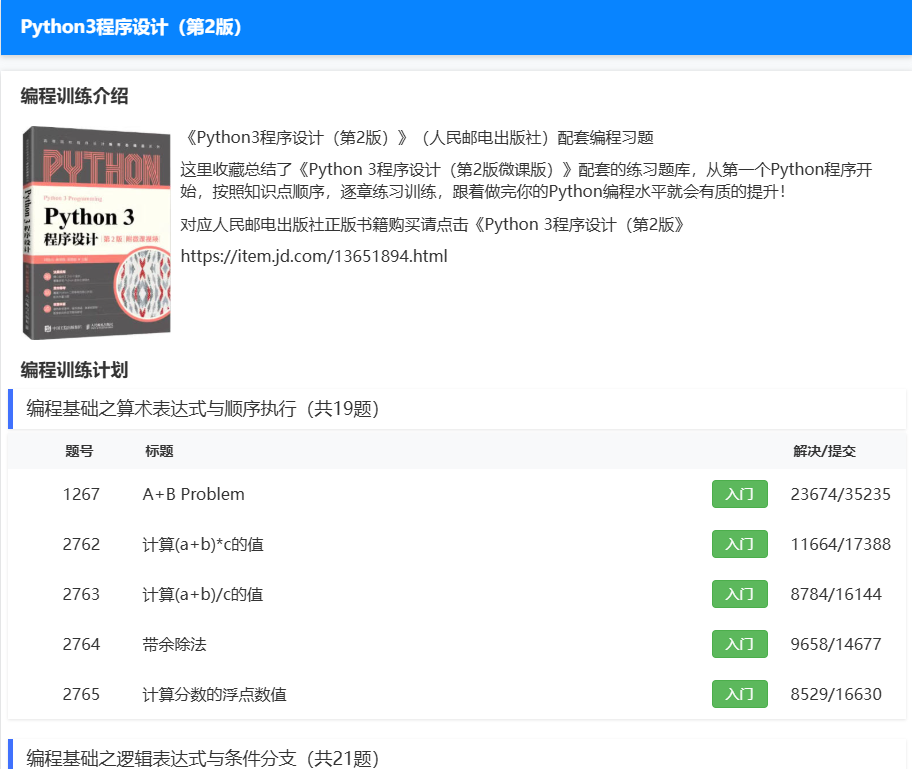This screenshot has height=769, width=912.
Task: Open problem 带余除法
Action: (174, 645)
